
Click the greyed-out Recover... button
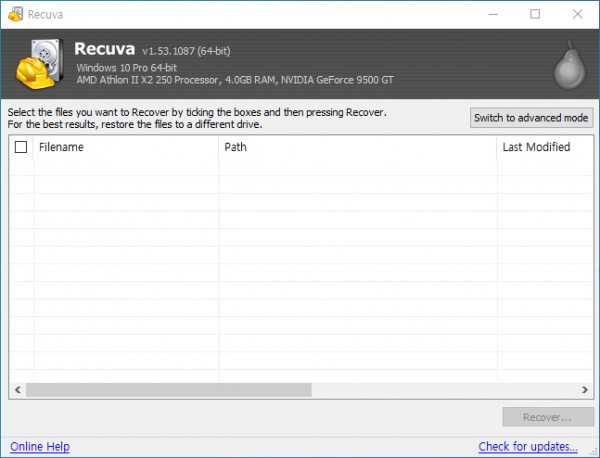[548, 417]
